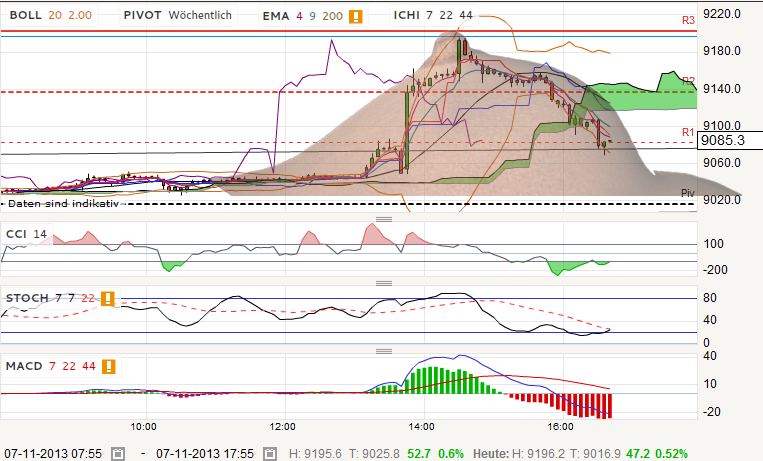Viewport: 763px width, 461px height.
Task: Click the 10:00 time axis label
Action: click(x=144, y=427)
